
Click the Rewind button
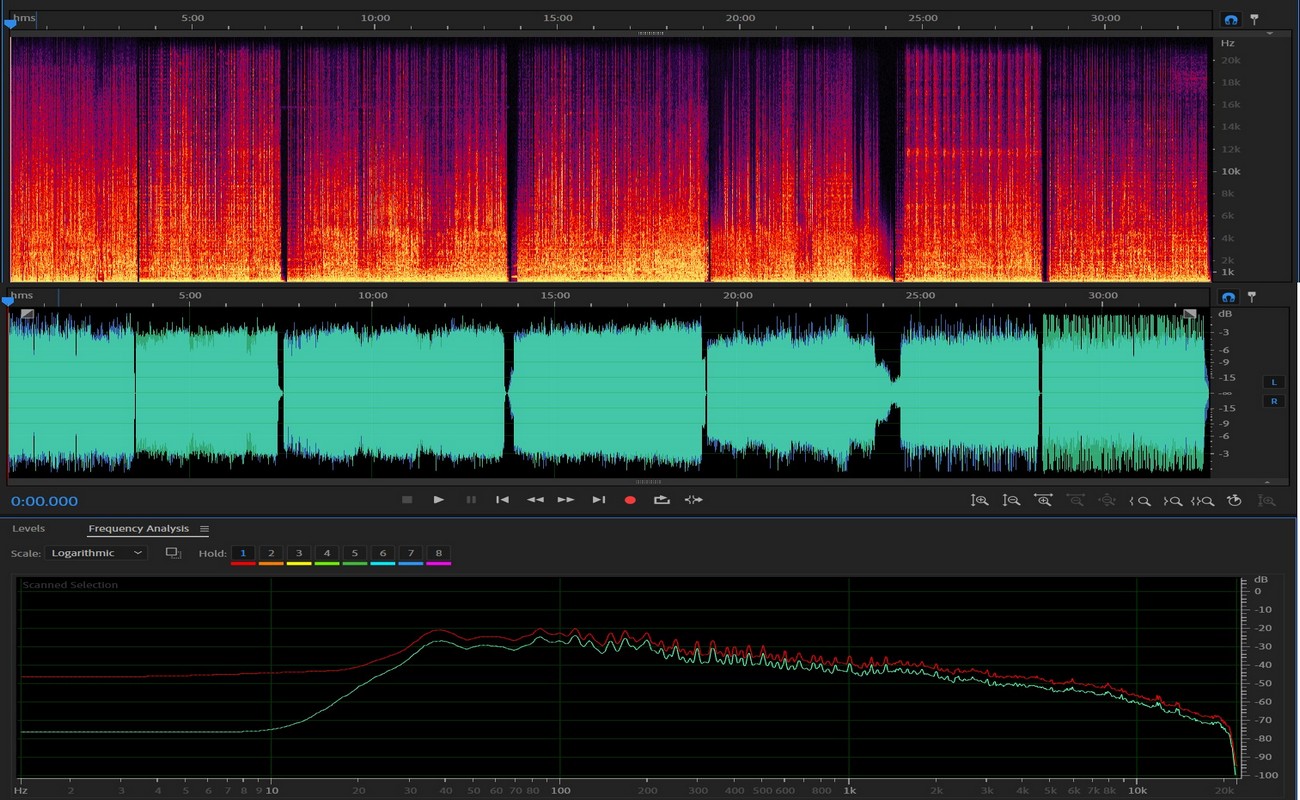(x=535, y=500)
